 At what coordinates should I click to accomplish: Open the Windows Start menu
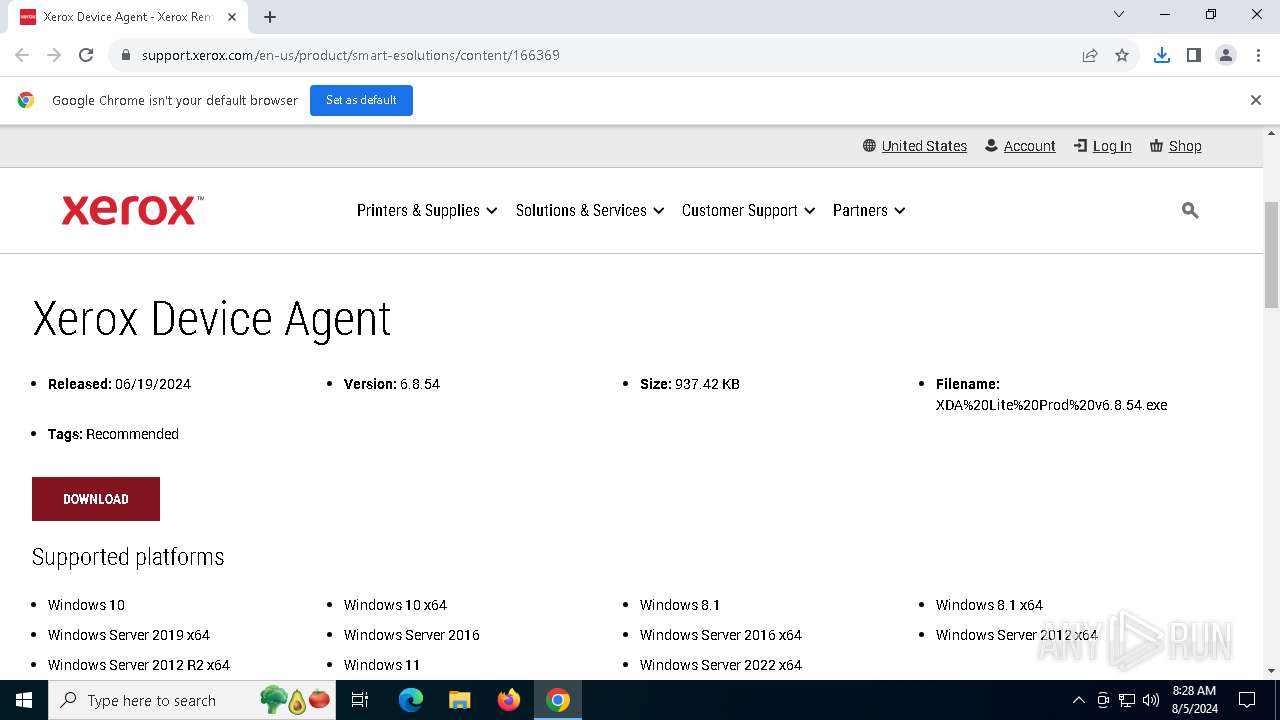[x=24, y=700]
